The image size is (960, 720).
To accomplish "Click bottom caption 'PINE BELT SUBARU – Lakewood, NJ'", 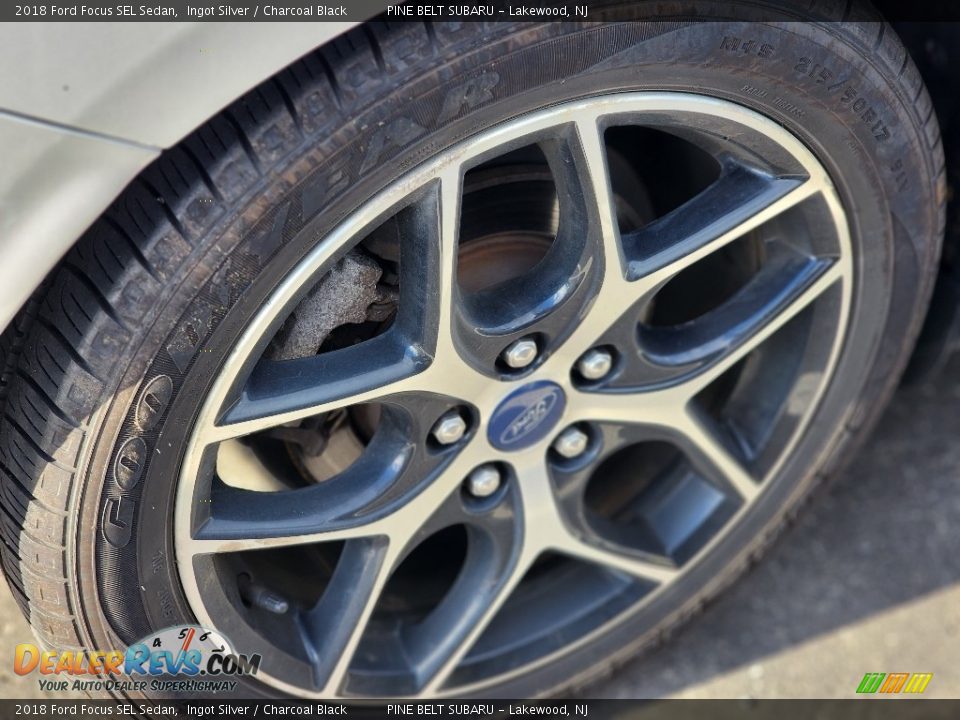I will (x=487, y=710).
